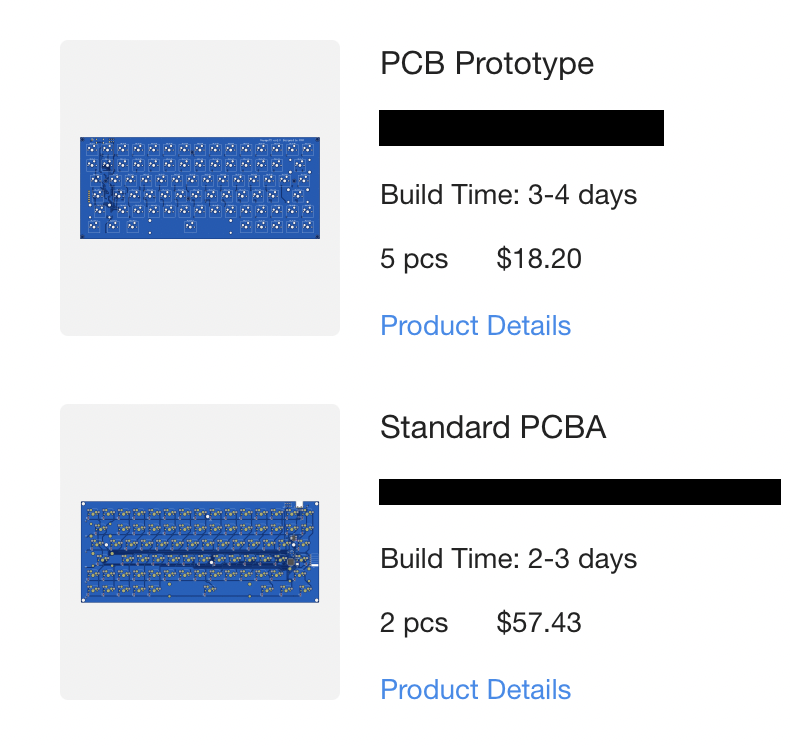Click the $18.20 price
The image size is (790, 746).
point(539,259)
